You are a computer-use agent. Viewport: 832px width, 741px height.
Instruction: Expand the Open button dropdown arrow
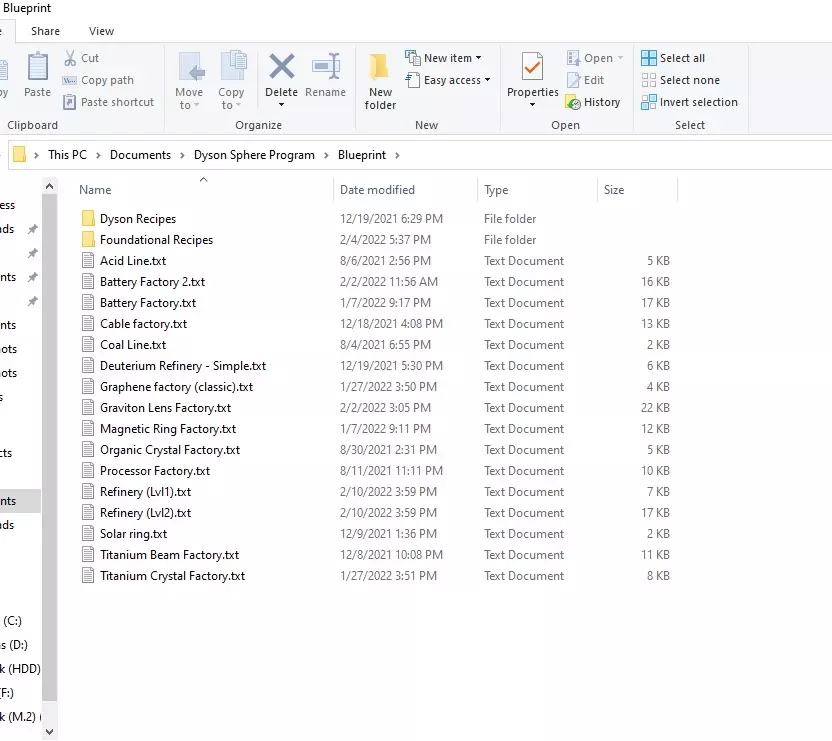pyautogui.click(x=620, y=58)
